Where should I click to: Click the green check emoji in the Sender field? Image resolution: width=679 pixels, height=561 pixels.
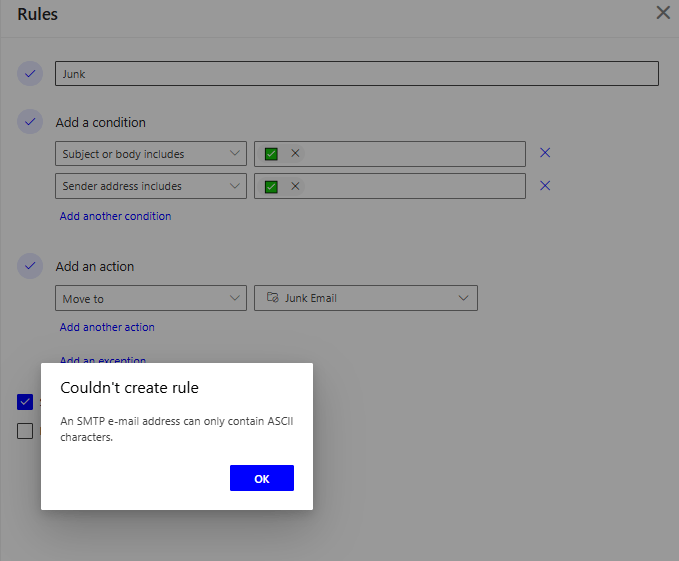click(x=271, y=187)
